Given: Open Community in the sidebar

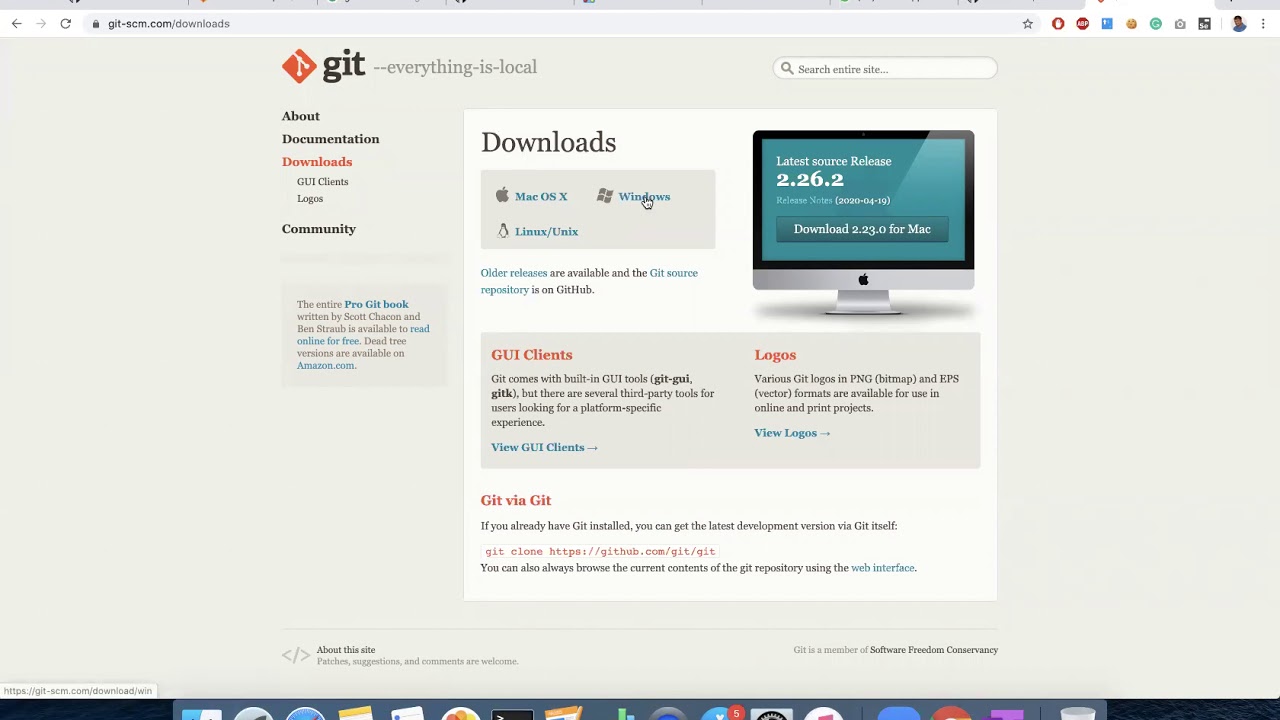Looking at the screenshot, I should 319,229.
